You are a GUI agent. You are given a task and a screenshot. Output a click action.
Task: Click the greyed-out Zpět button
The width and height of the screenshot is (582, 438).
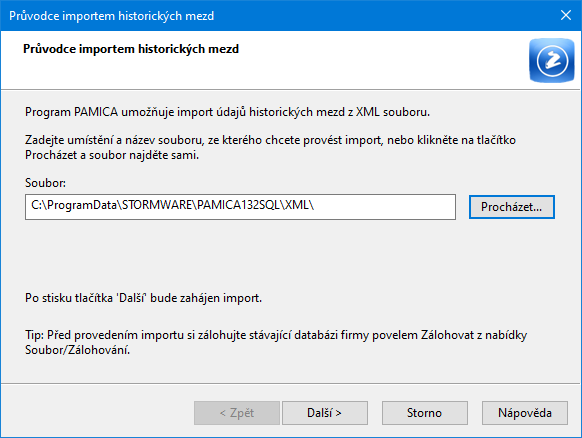pyautogui.click(x=237, y=413)
